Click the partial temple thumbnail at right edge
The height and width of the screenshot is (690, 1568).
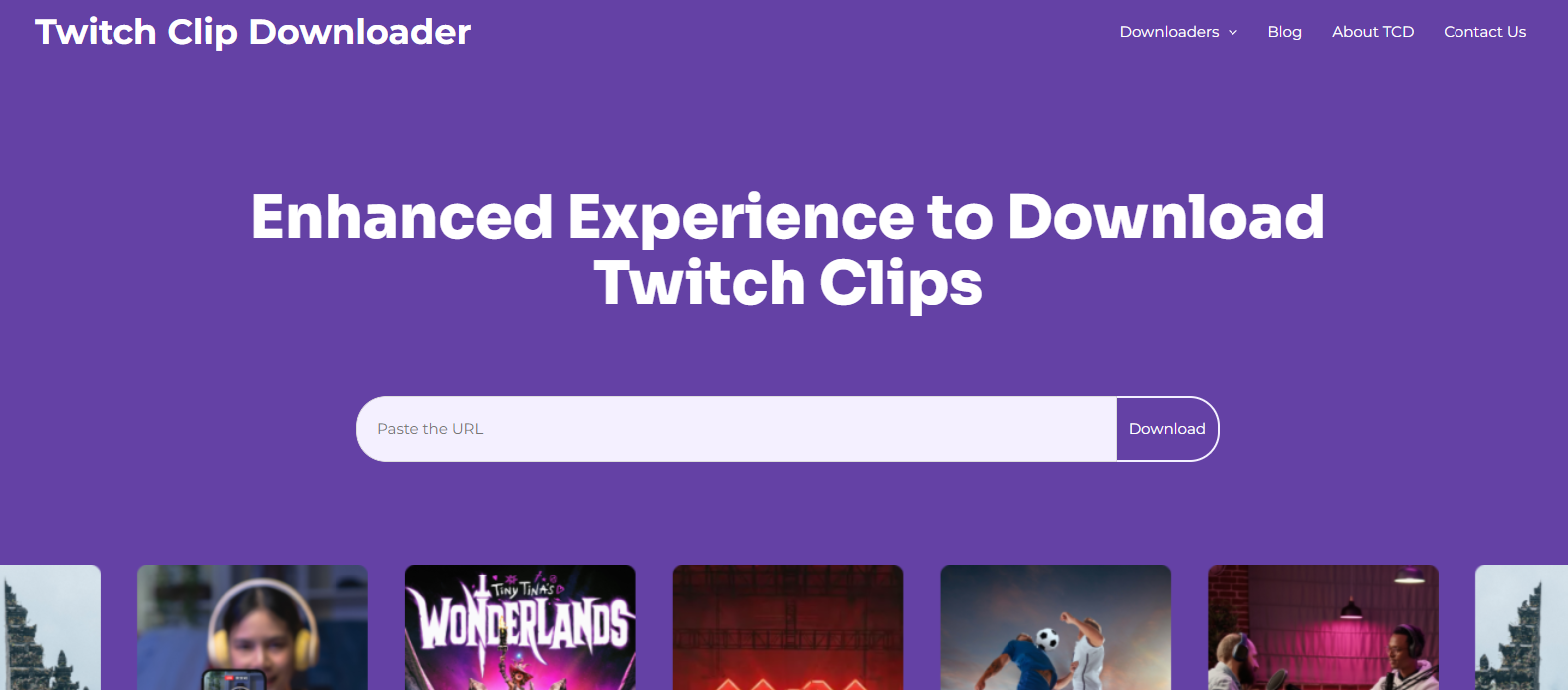[1521, 627]
